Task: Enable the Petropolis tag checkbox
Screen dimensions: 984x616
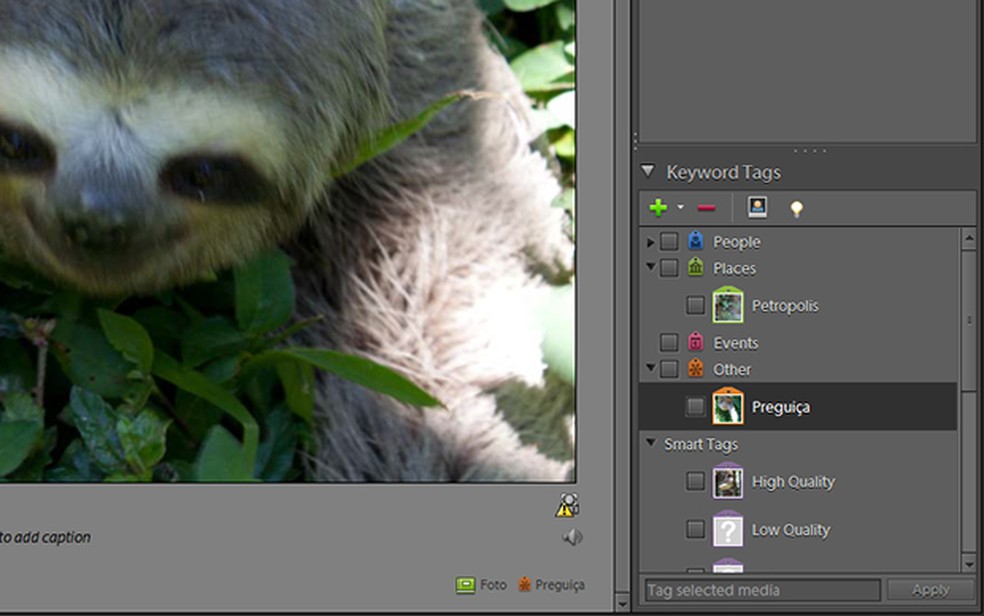Action: point(695,305)
